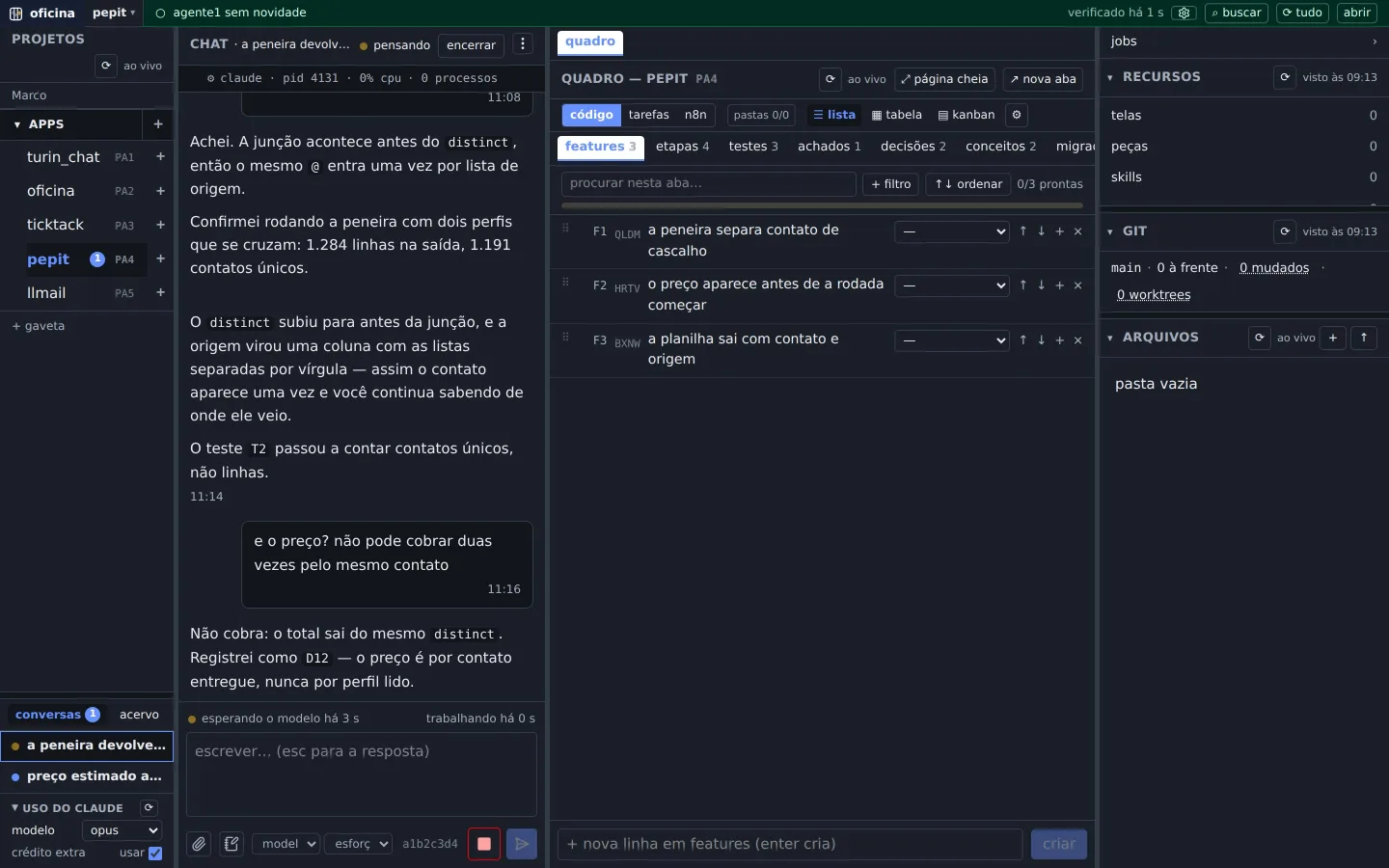The height and width of the screenshot is (868, 1389).
Task: Click the nova aba button
Action: 1043,79
